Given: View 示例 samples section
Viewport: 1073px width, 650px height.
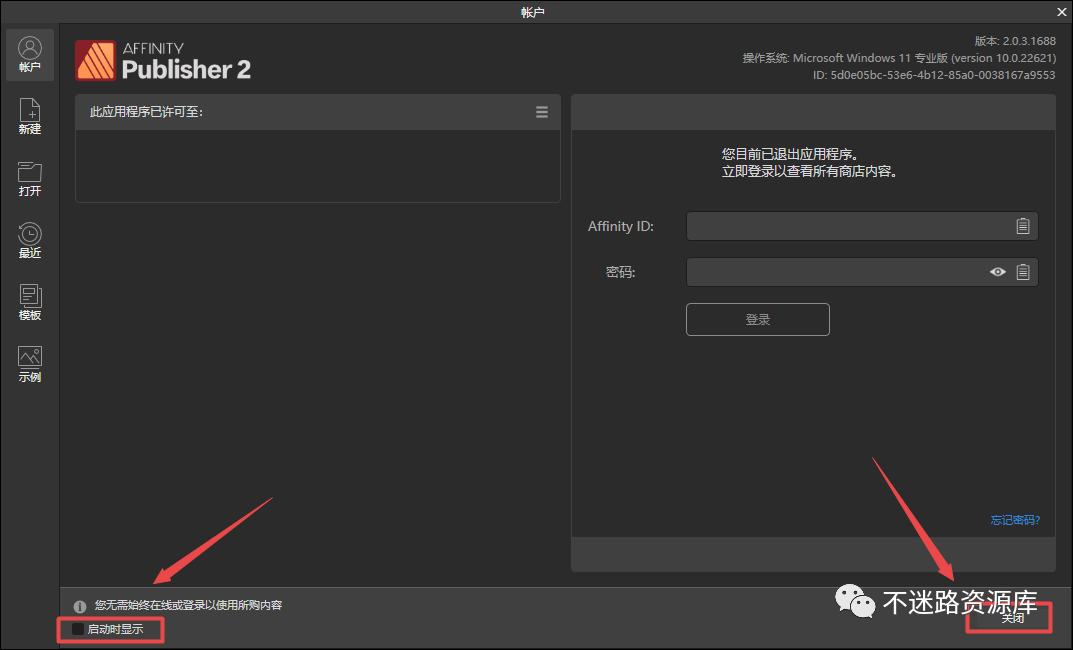Looking at the screenshot, I should tap(30, 364).
